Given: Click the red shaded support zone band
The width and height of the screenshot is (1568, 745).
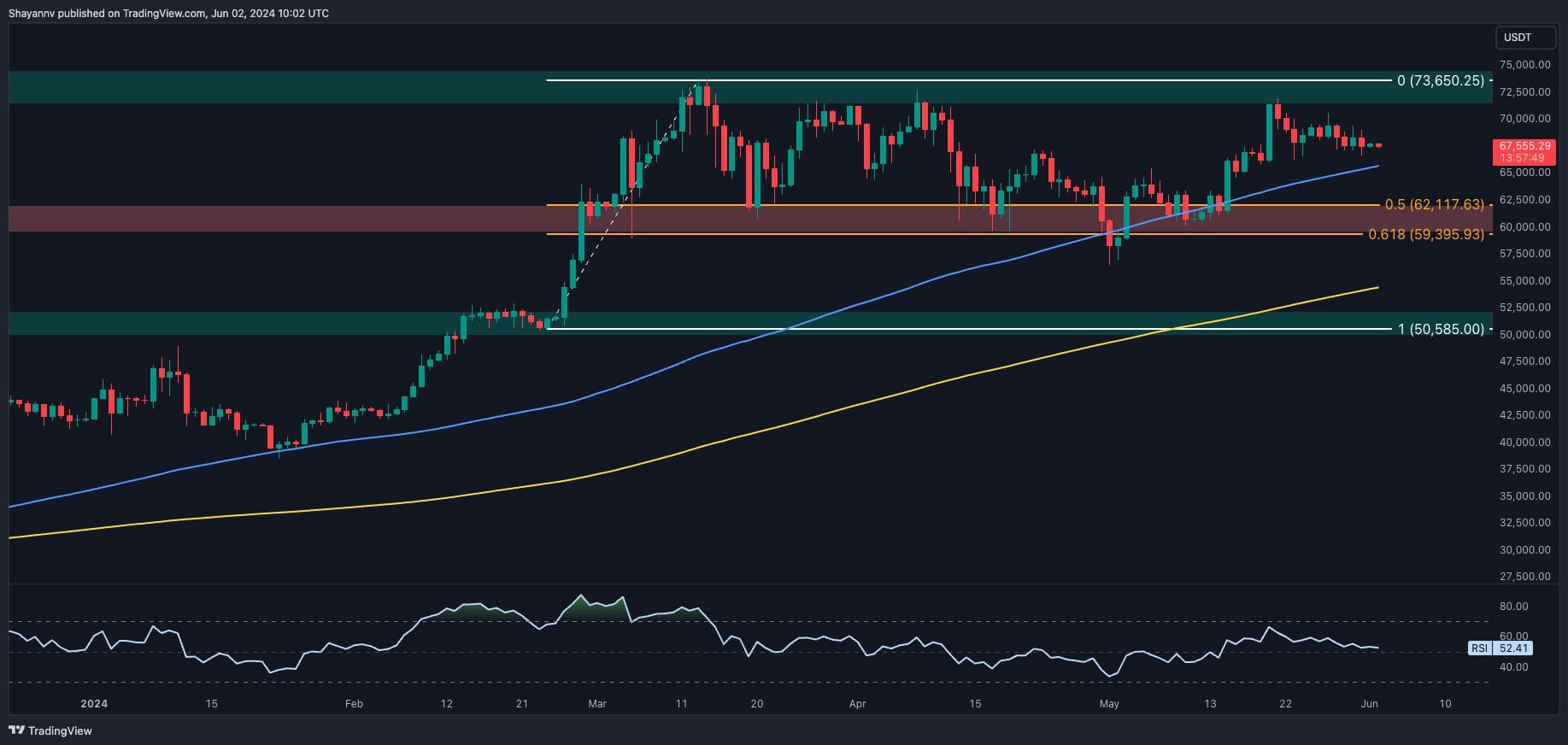Looking at the screenshot, I should click(x=256, y=219).
